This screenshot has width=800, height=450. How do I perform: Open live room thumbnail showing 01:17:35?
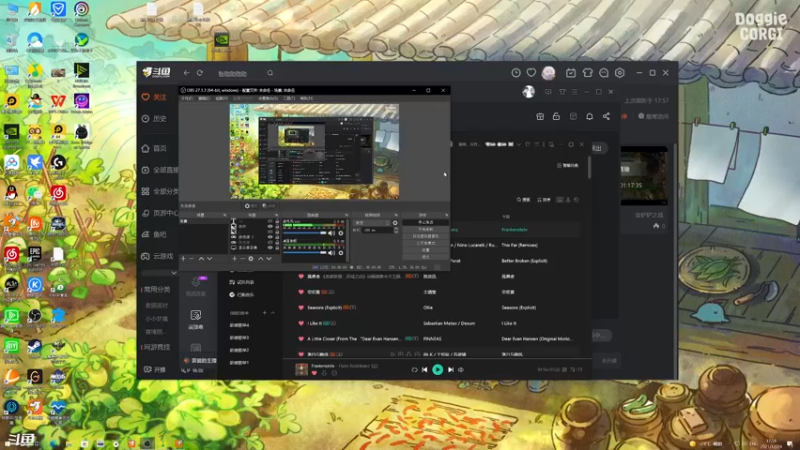pyautogui.click(x=644, y=176)
